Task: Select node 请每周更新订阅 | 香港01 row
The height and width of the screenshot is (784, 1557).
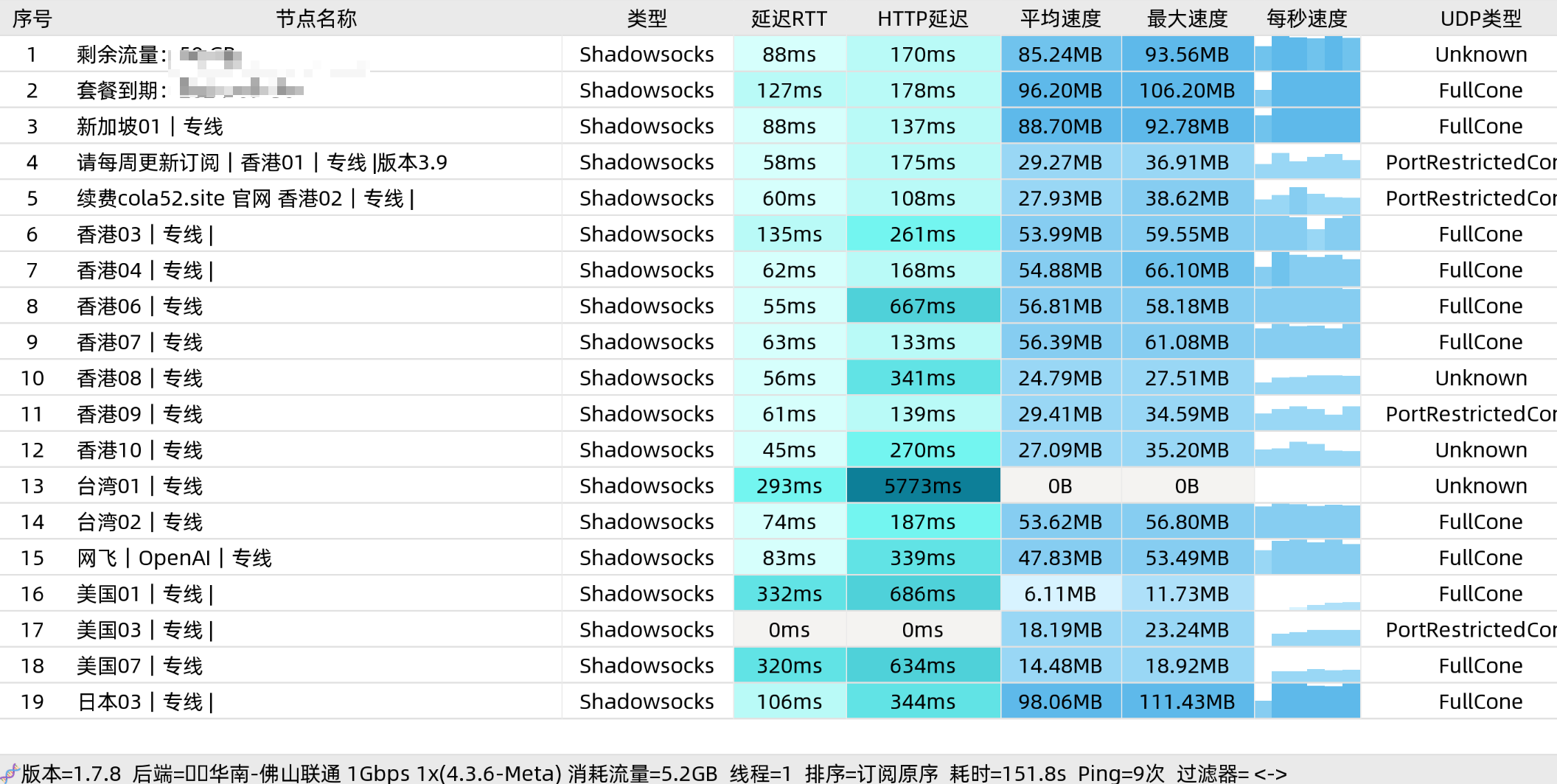Action: (x=262, y=163)
